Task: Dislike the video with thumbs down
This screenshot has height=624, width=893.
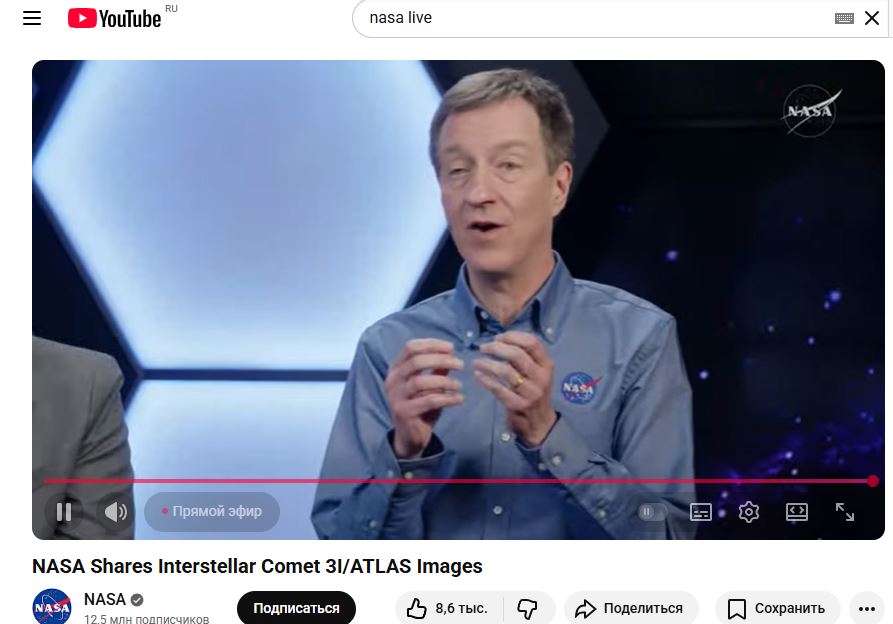Action: [528, 609]
